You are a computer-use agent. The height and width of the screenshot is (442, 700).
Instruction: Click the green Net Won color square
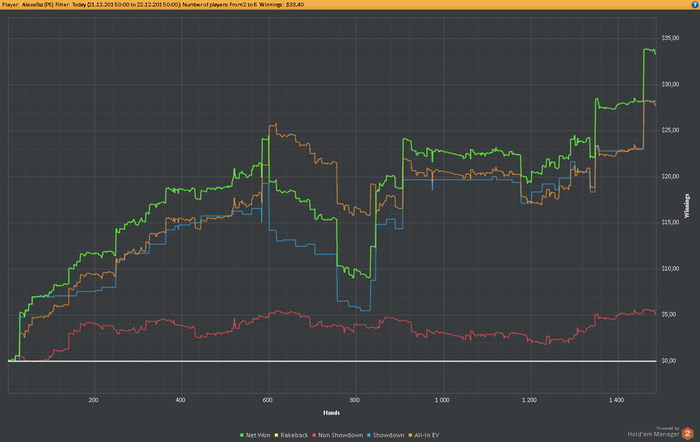(242, 435)
